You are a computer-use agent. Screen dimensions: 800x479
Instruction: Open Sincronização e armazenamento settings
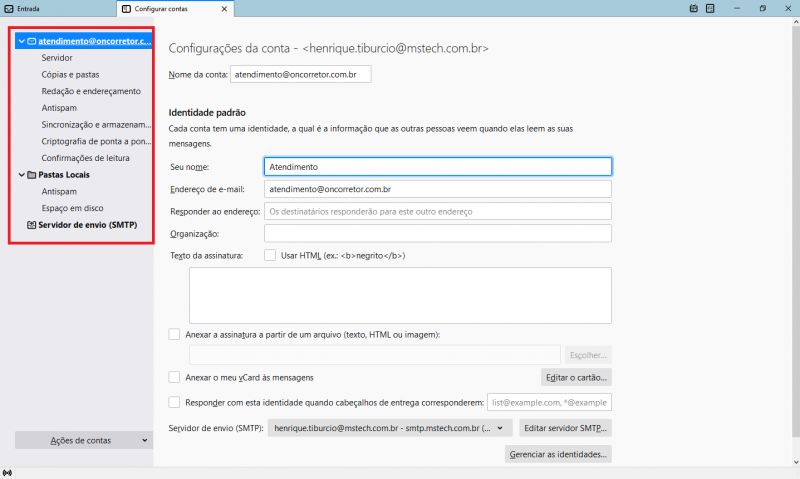[96, 124]
